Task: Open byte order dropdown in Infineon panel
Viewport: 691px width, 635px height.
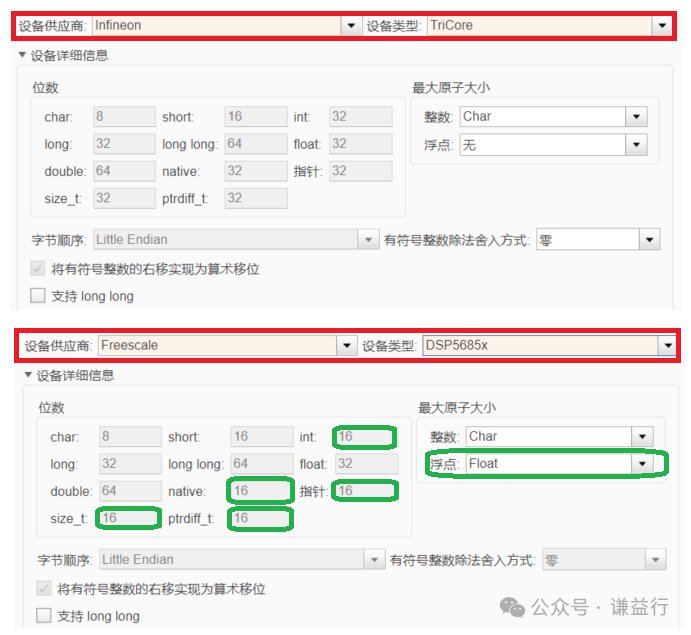Action: pos(368,240)
